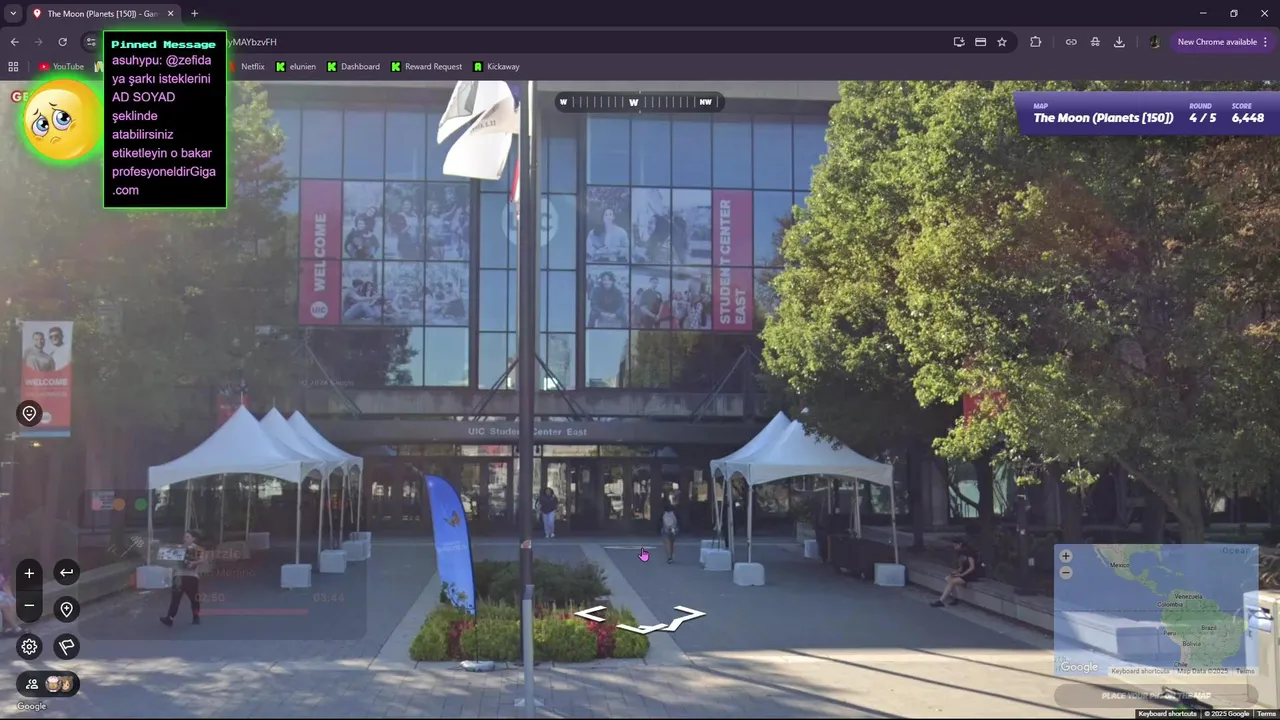Open the YouTube bookmark

[x=62, y=67]
